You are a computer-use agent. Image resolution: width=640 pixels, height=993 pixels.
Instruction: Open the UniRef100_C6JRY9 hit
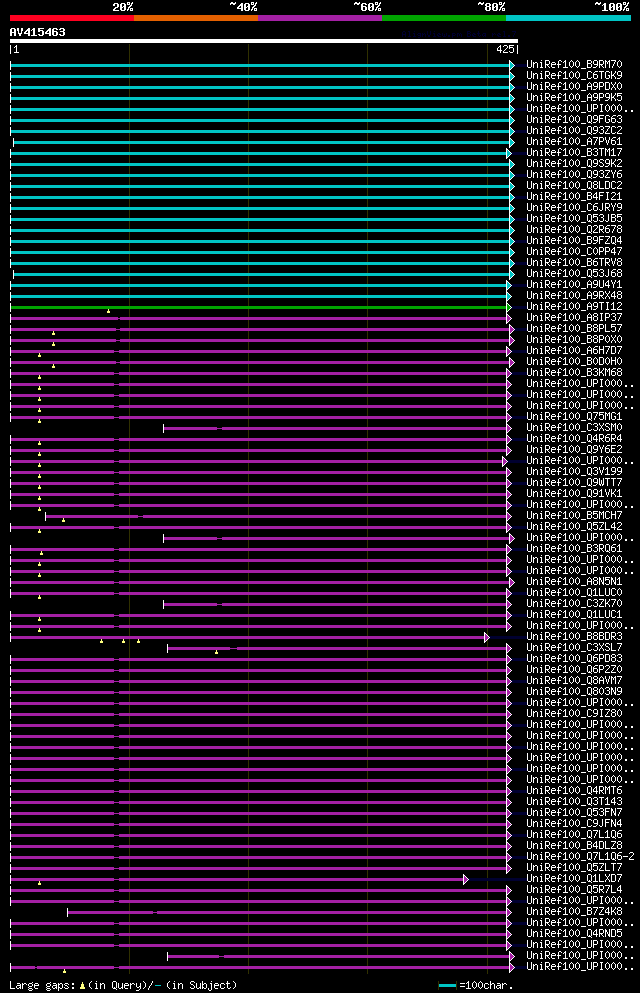pyautogui.click(x=574, y=208)
